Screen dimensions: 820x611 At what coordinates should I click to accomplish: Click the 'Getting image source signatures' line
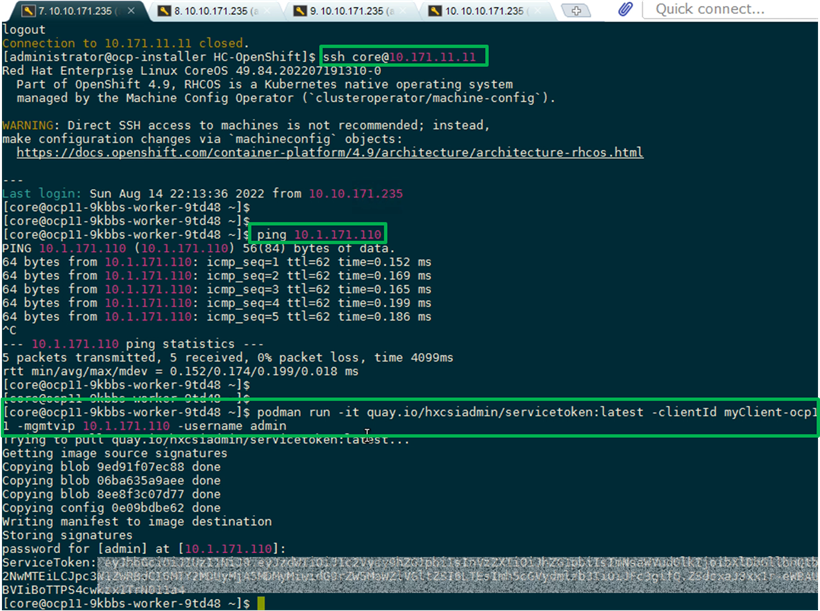coord(115,453)
